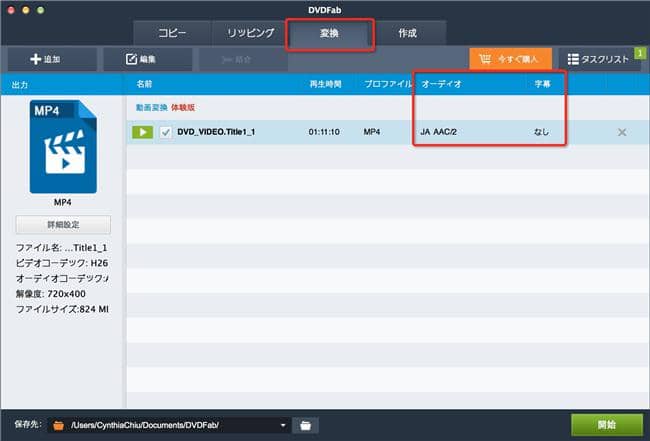Open the タスクリスト task list
Image resolution: width=650 pixels, height=441 pixels.
click(598, 59)
